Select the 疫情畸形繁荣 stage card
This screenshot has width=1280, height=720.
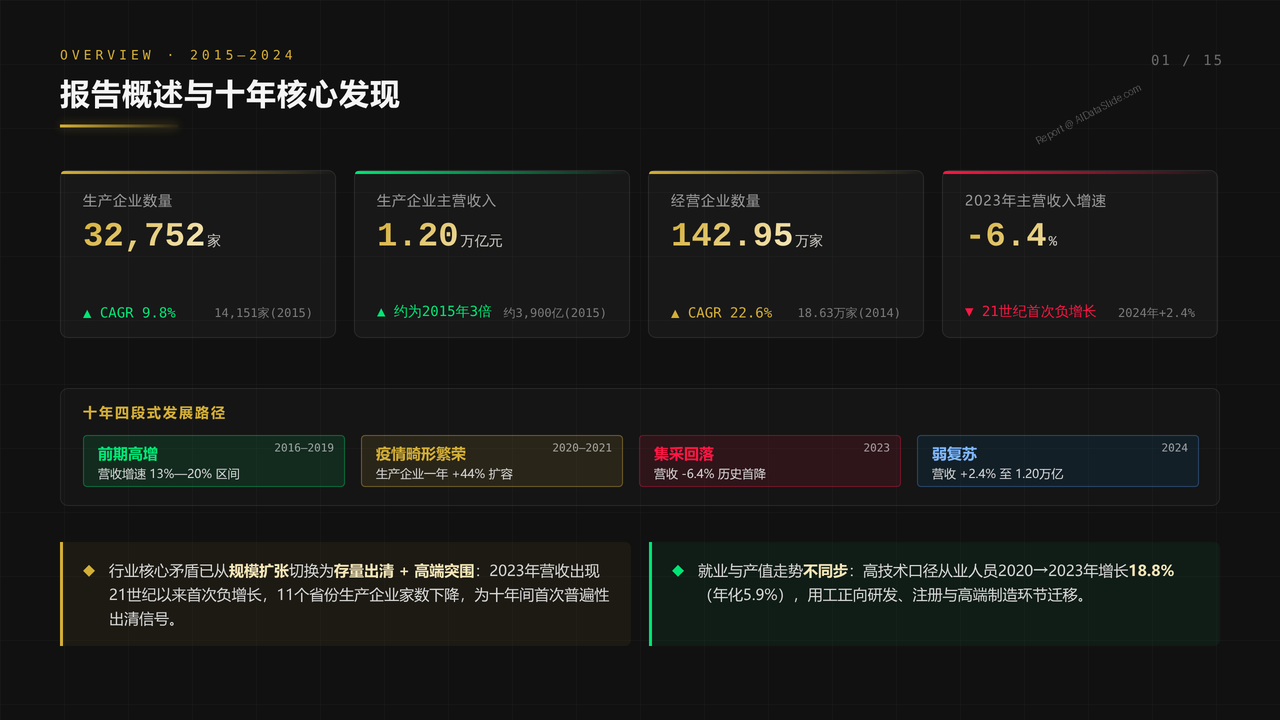(492, 461)
